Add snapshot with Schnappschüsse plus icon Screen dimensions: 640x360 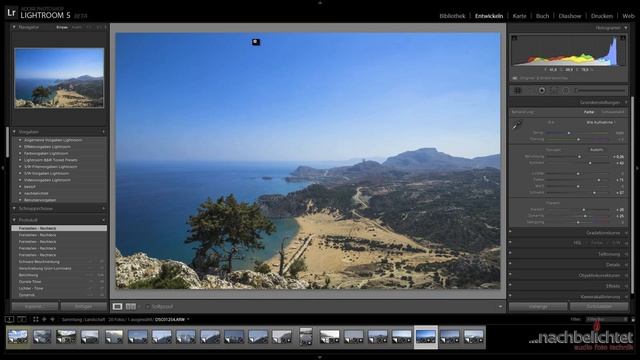point(103,209)
